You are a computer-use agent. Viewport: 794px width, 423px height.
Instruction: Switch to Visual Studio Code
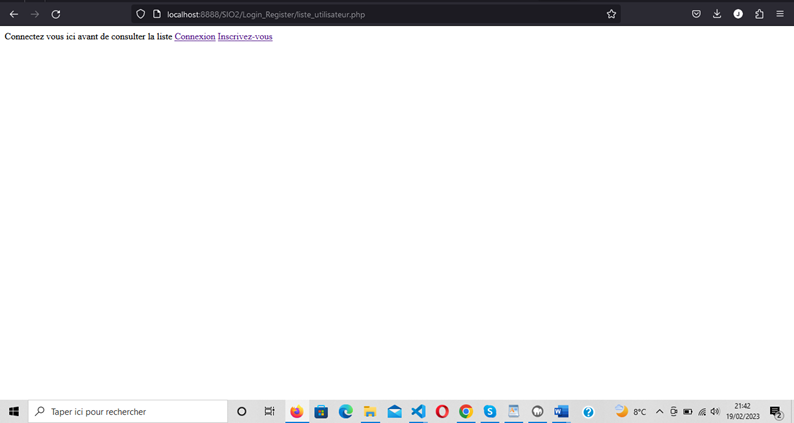[x=418, y=411]
